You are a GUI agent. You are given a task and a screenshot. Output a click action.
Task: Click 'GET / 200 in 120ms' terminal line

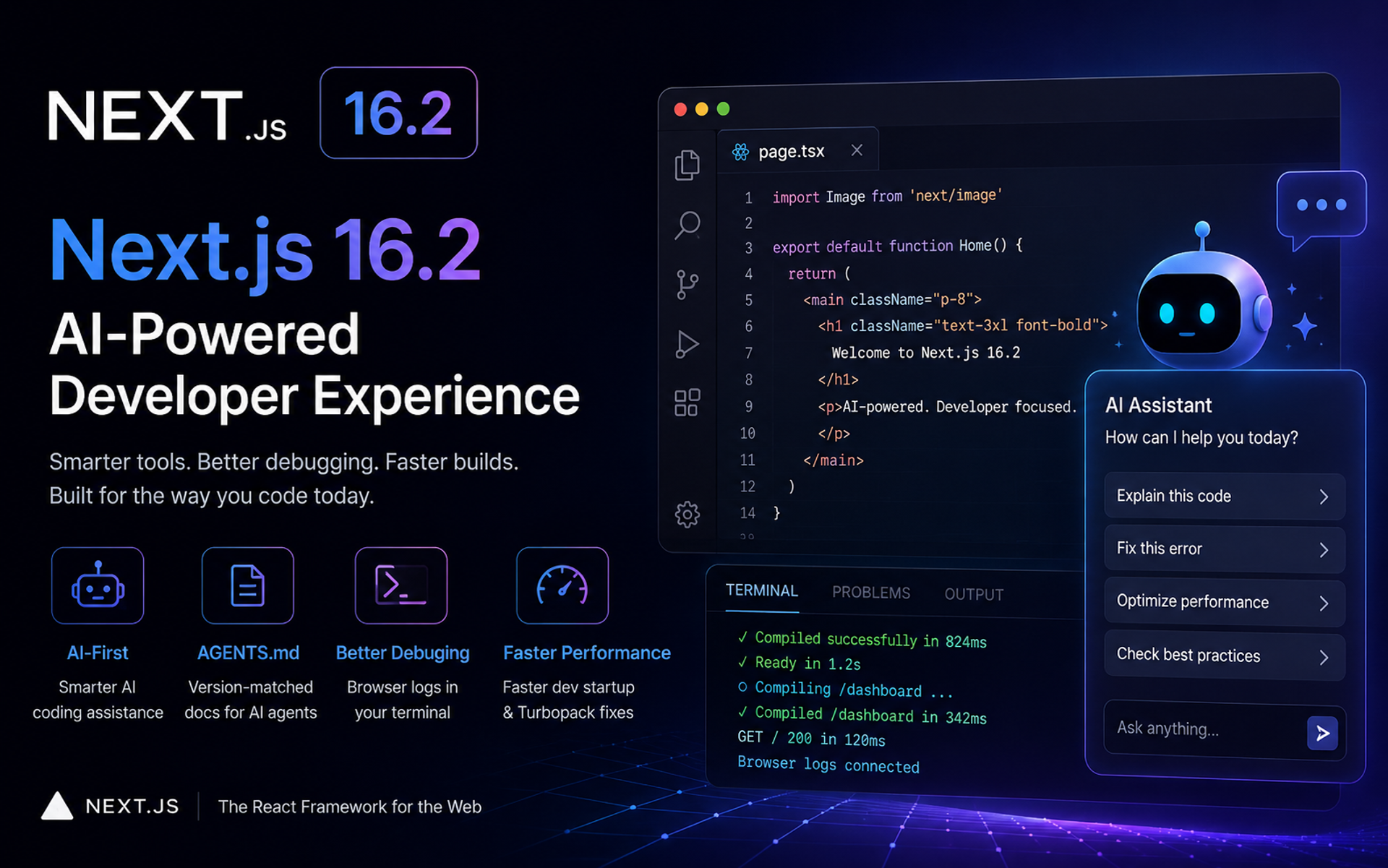click(811, 739)
